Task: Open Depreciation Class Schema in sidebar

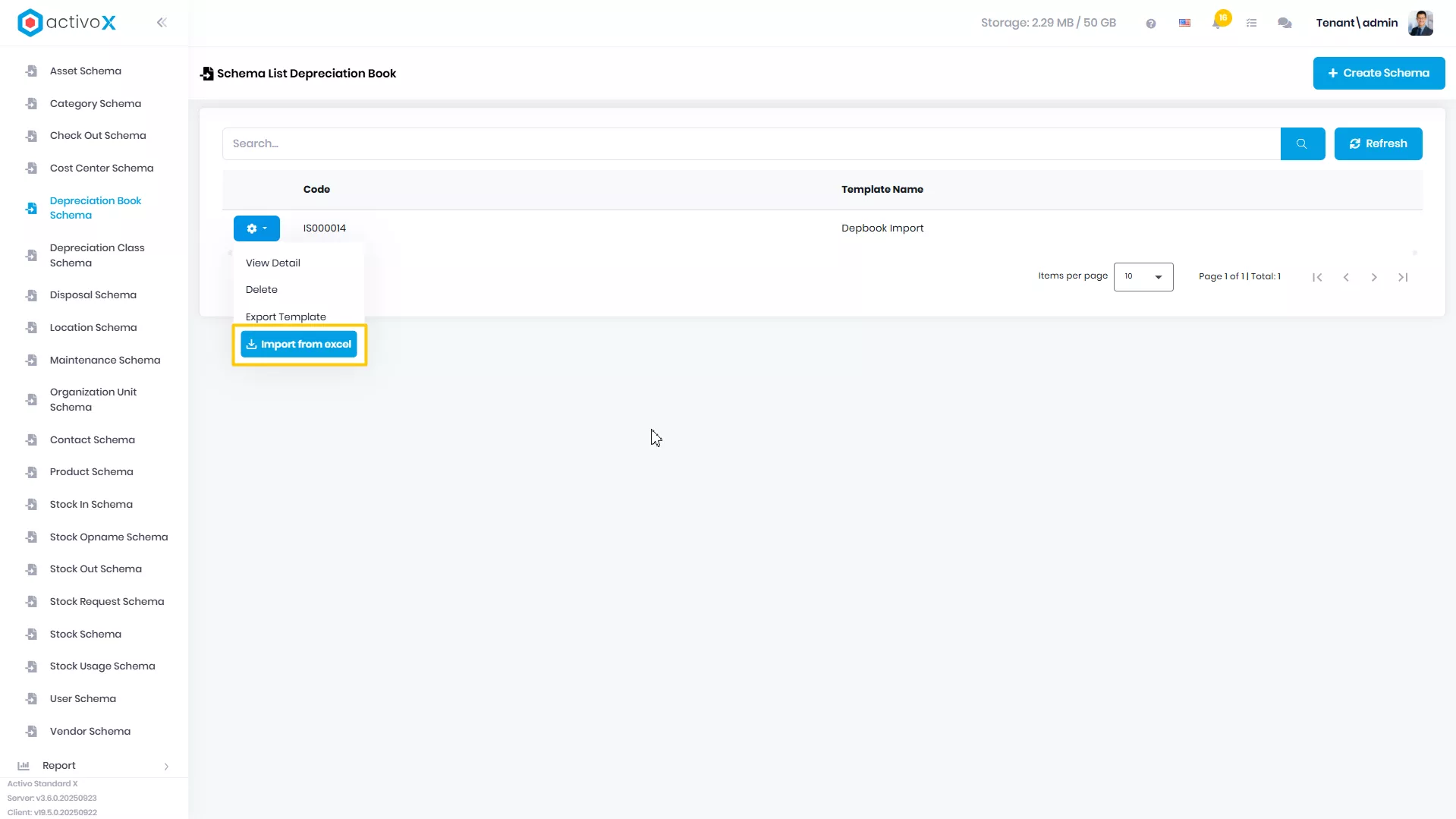Action: click(x=97, y=255)
